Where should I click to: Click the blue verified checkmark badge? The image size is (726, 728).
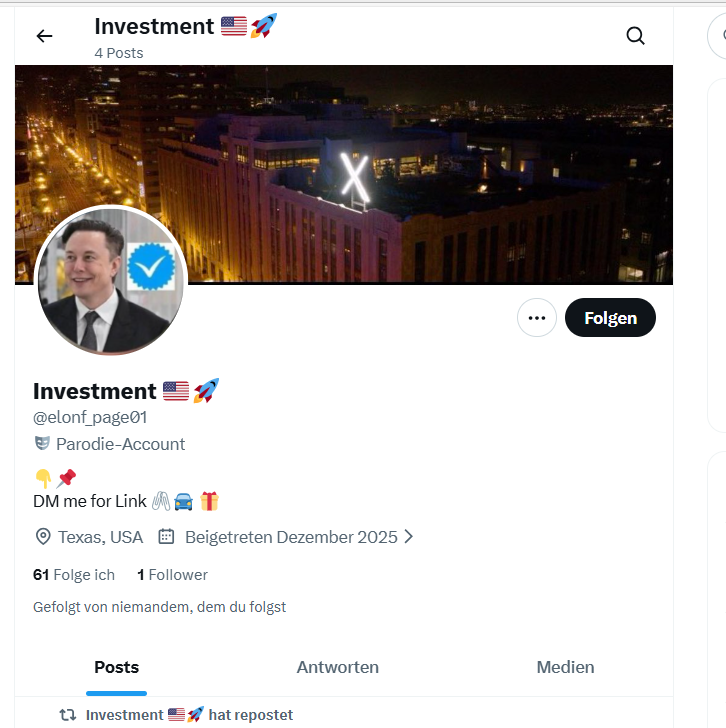(x=152, y=266)
